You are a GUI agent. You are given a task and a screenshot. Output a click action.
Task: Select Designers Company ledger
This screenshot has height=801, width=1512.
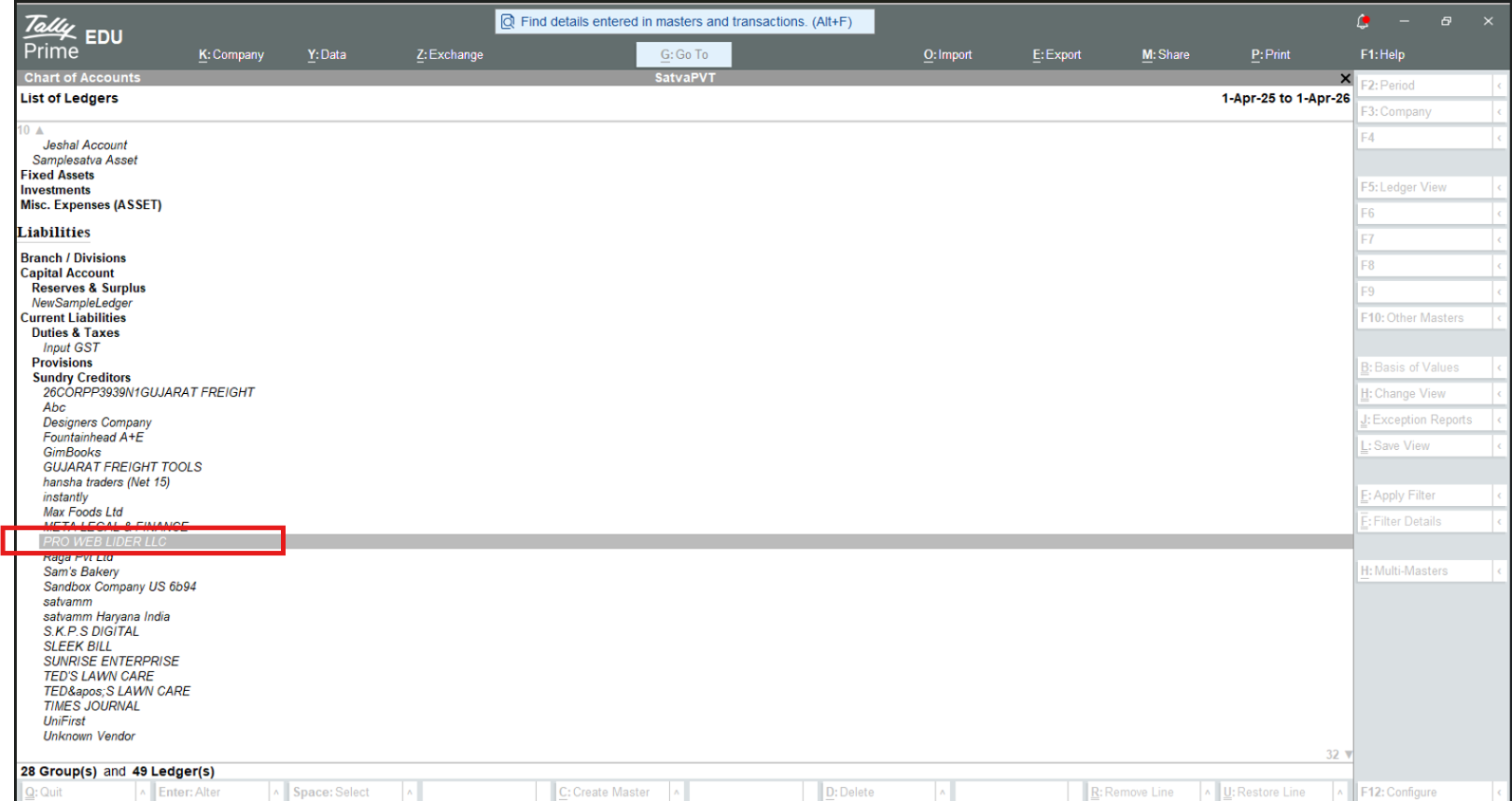tap(97, 423)
